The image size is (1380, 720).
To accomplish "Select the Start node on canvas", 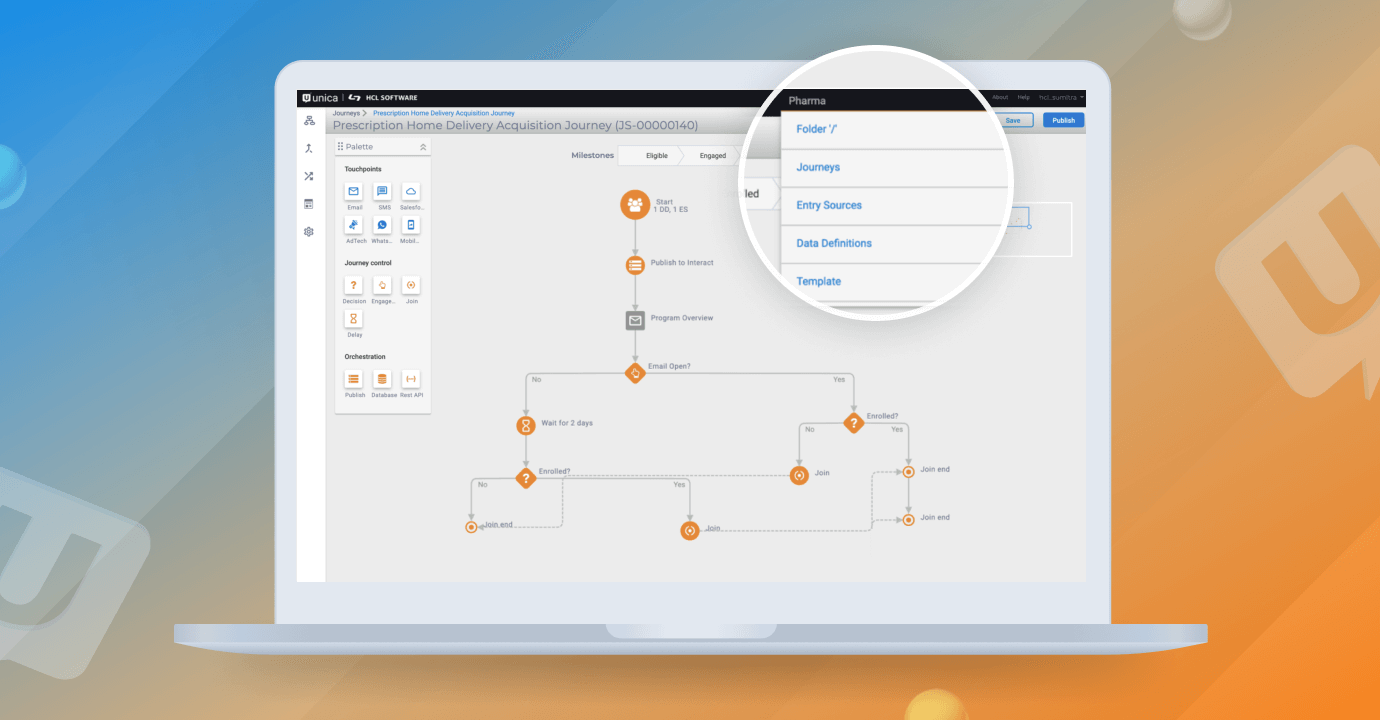I will click(635, 205).
